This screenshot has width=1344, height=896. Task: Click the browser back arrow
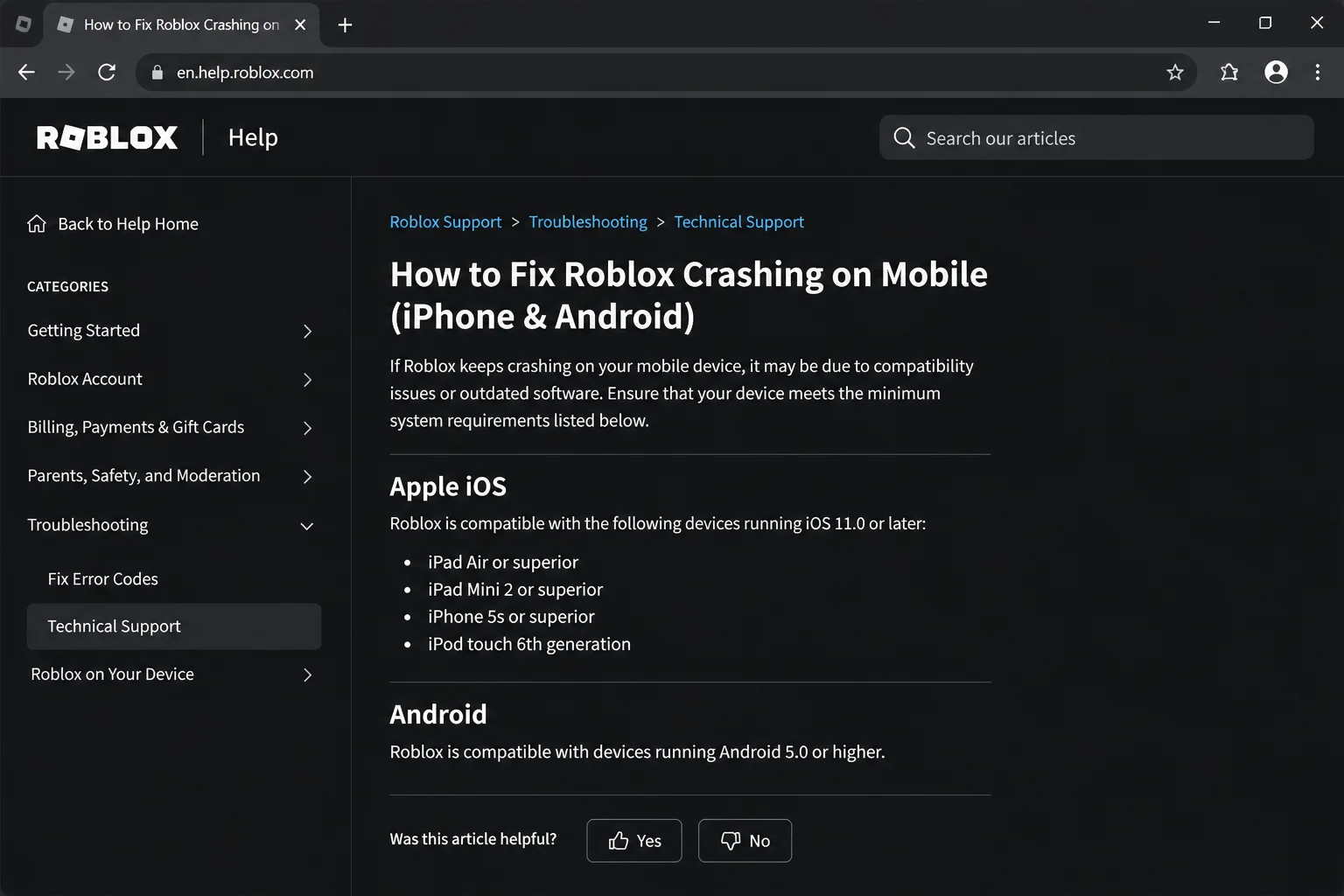click(x=26, y=73)
